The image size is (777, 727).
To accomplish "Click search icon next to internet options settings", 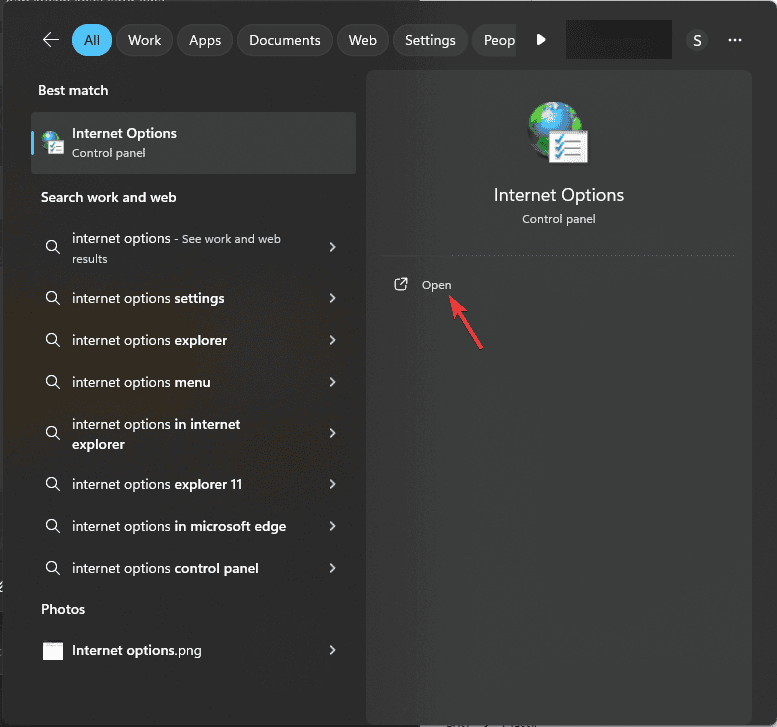I will (x=53, y=298).
